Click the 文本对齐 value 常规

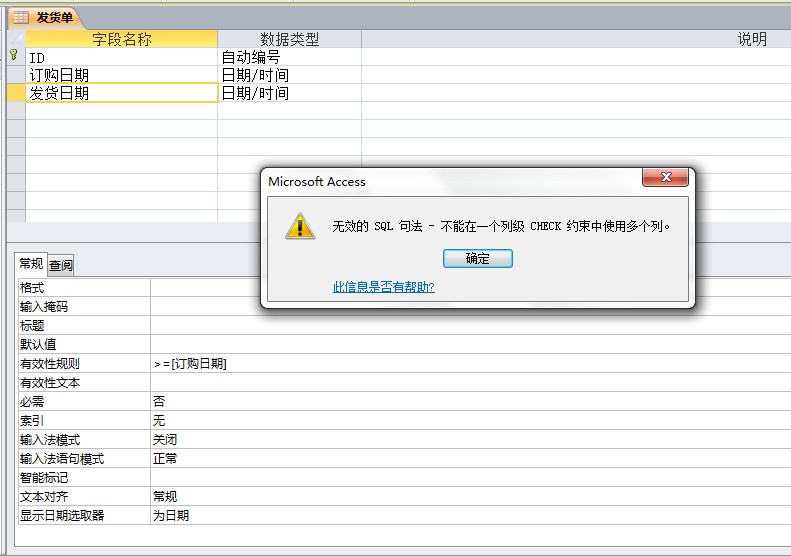point(471,496)
